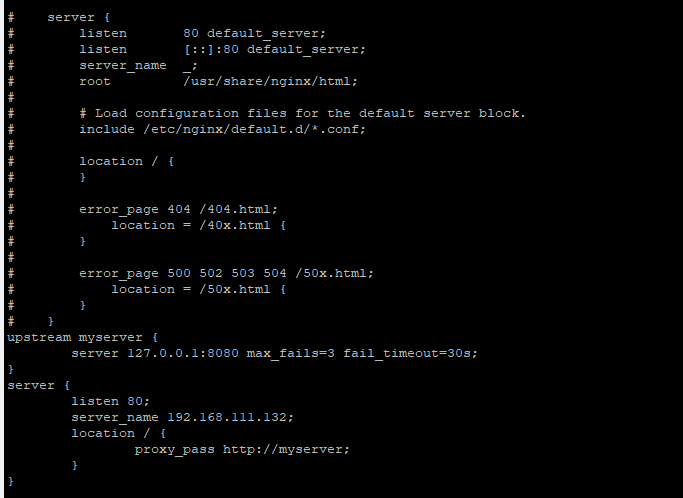
Task: Click 'fail_timeout=30s;' text
Action: [410, 353]
